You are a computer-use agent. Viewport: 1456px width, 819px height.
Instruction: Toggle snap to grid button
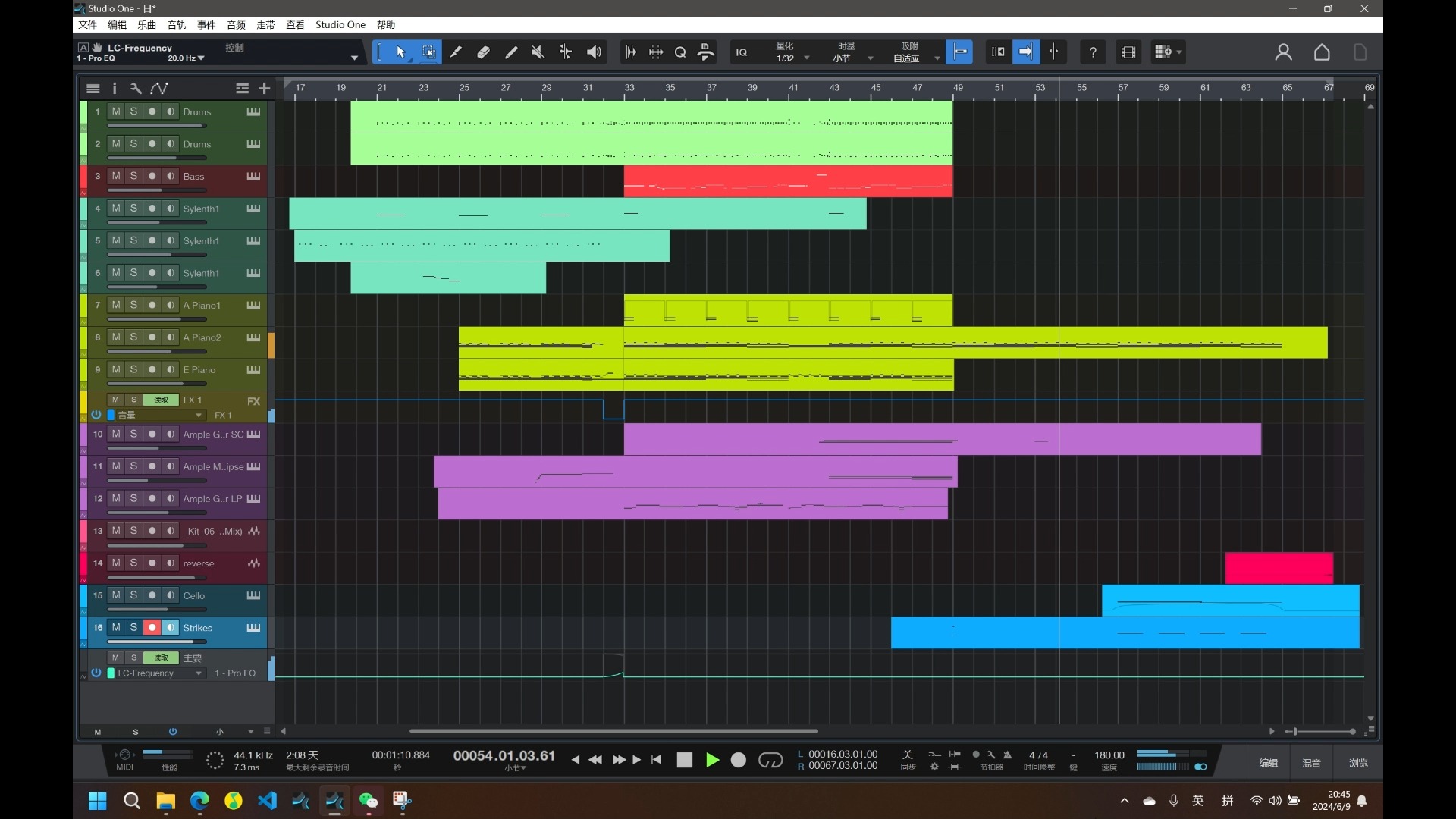(x=959, y=52)
